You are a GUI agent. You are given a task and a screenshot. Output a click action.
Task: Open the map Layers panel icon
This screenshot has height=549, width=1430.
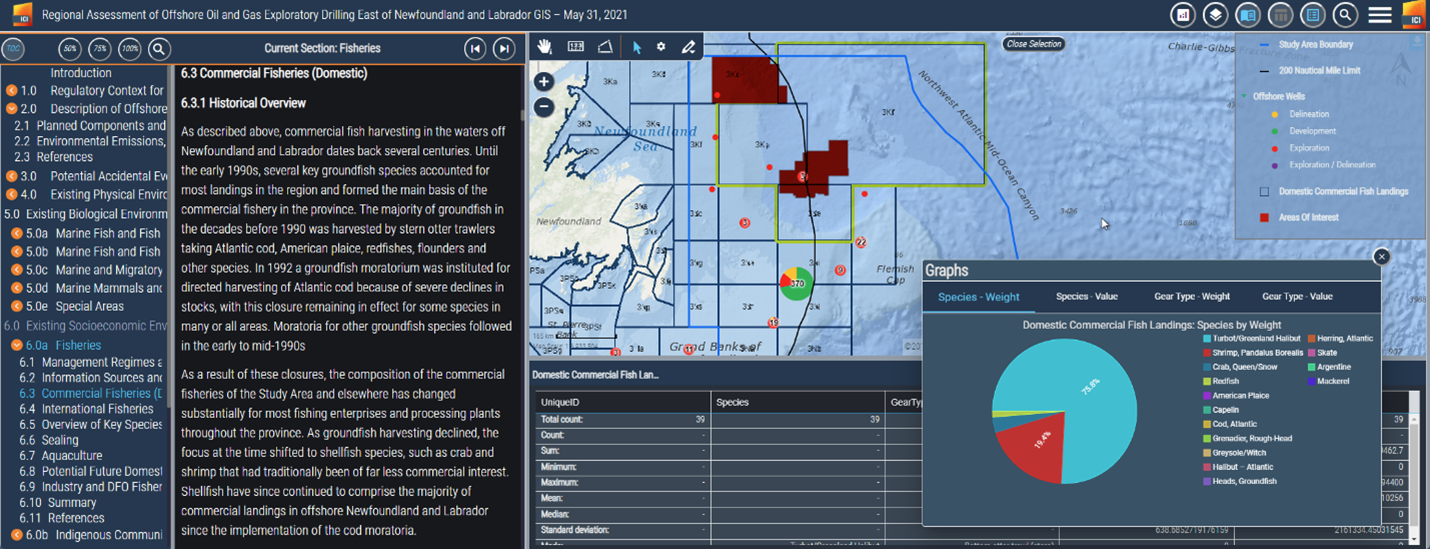(x=1214, y=15)
